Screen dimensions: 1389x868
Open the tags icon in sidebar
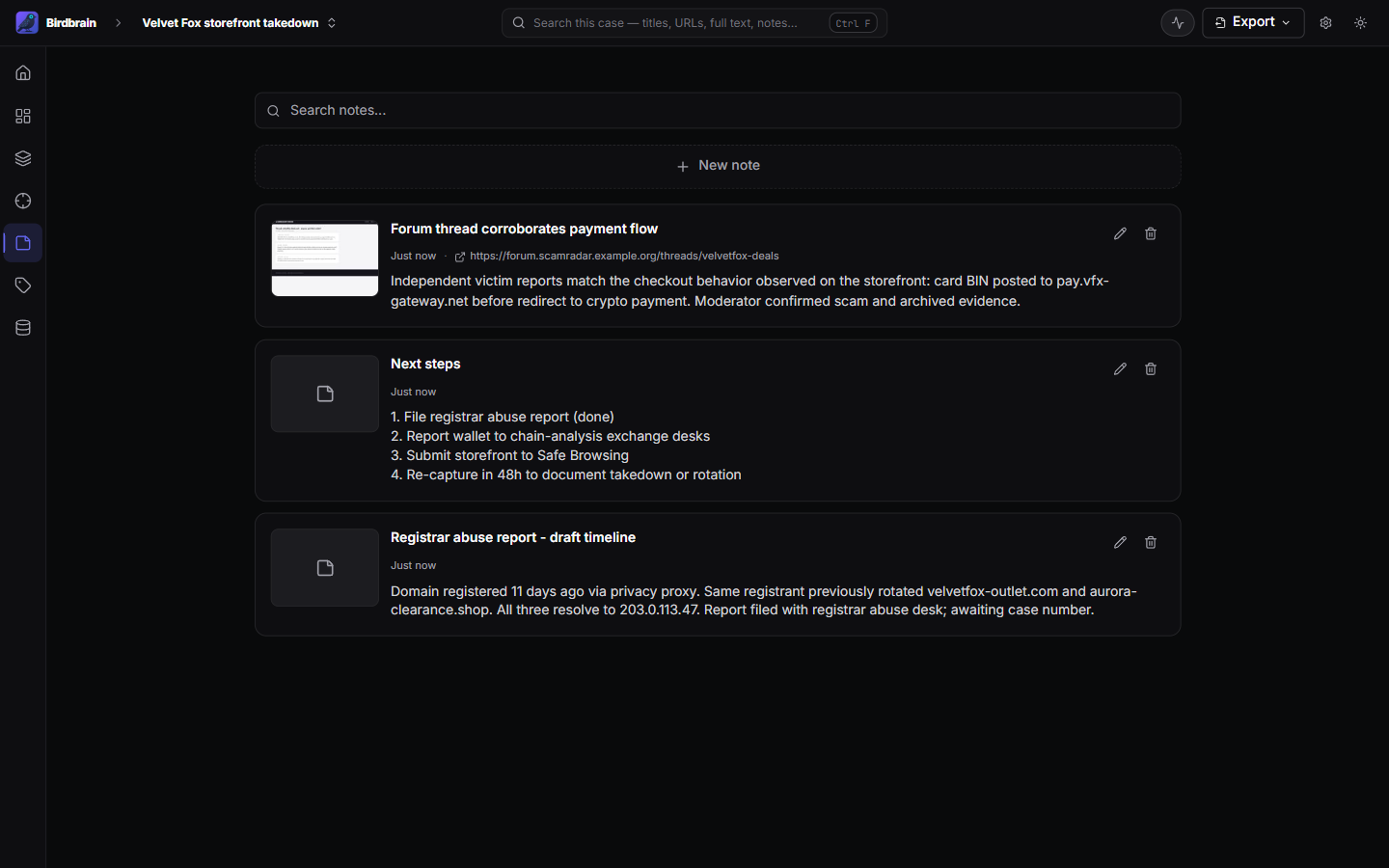click(x=23, y=285)
